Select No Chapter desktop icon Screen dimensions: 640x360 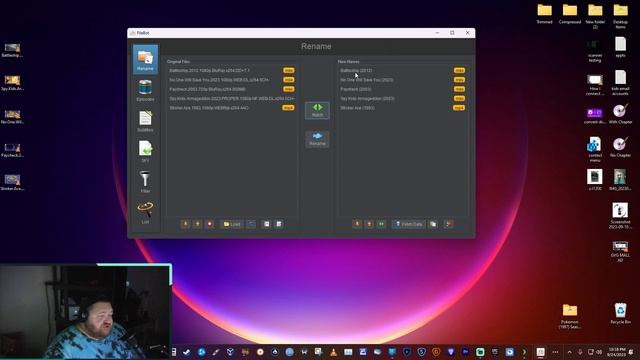(x=620, y=147)
